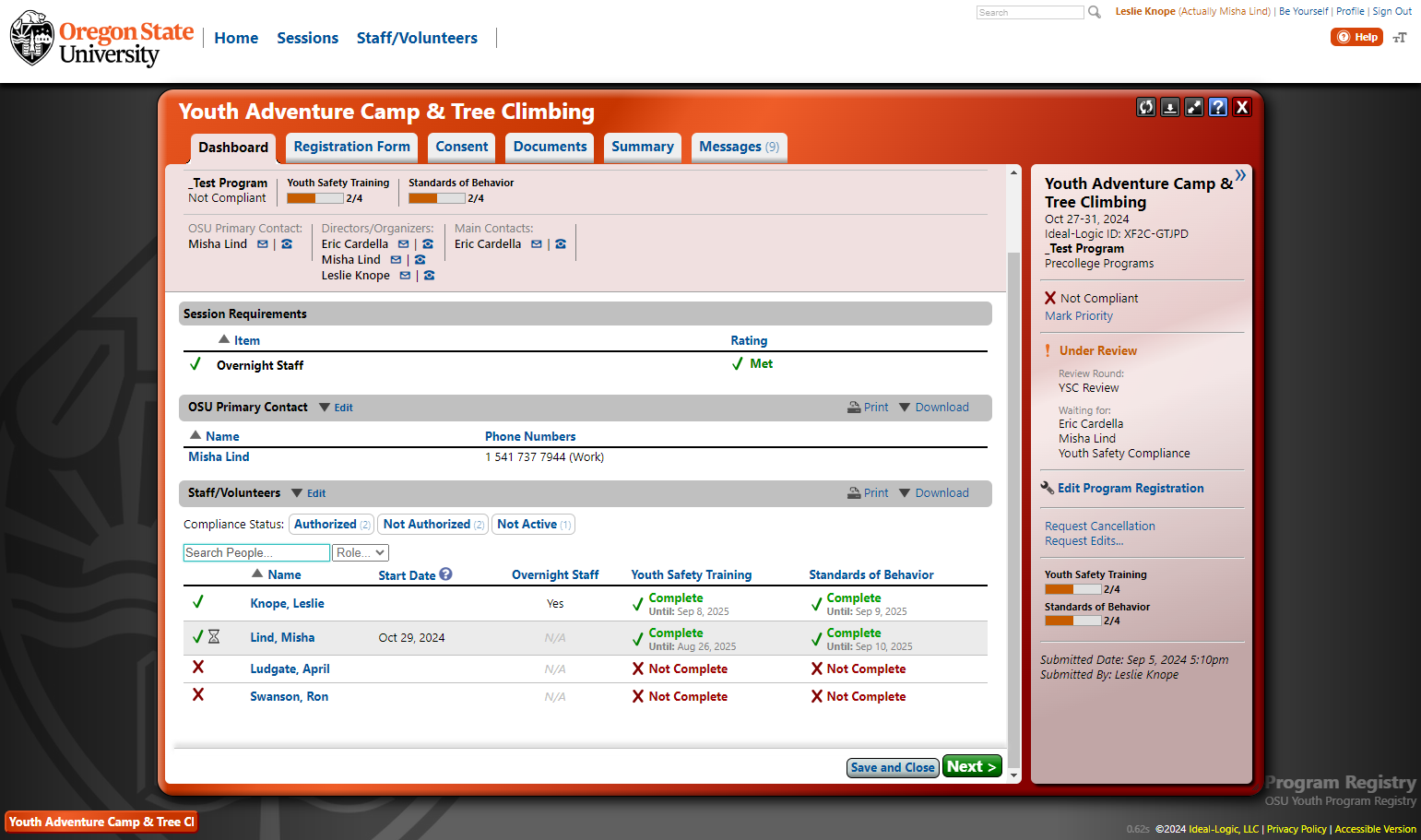This screenshot has height=840, width=1421.
Task: Click the envelope icon beside Leslie Knope
Action: click(405, 276)
